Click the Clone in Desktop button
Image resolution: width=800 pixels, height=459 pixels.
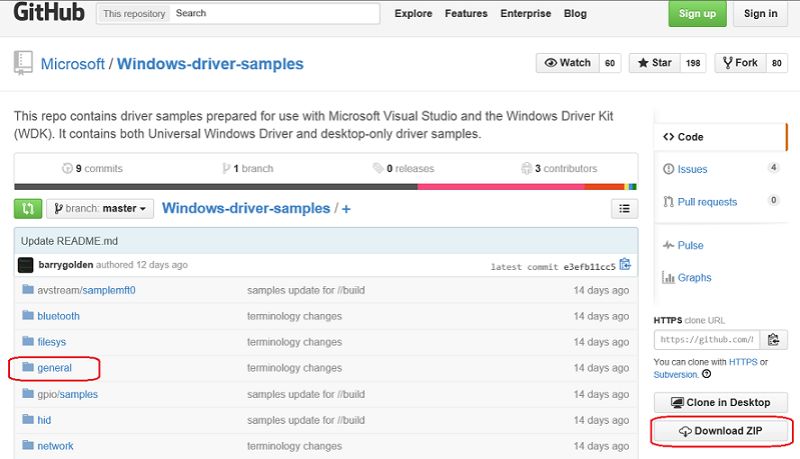point(721,402)
